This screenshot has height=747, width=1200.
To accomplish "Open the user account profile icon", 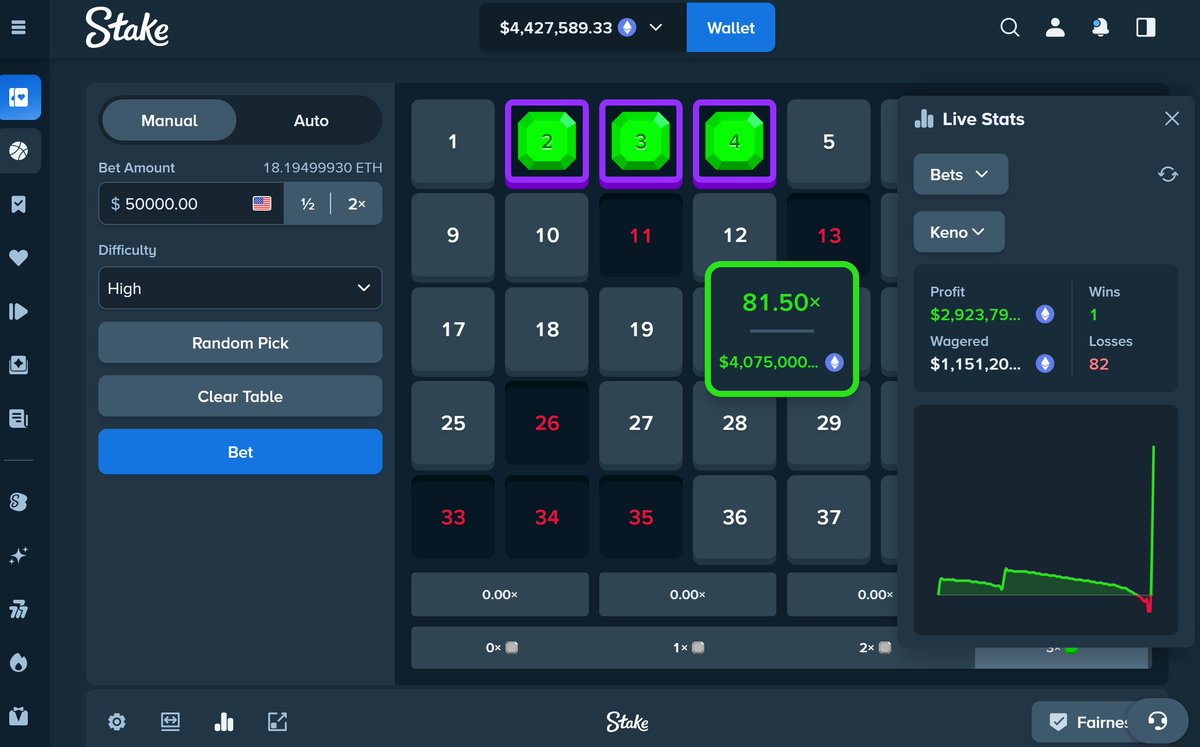I will [x=1055, y=28].
